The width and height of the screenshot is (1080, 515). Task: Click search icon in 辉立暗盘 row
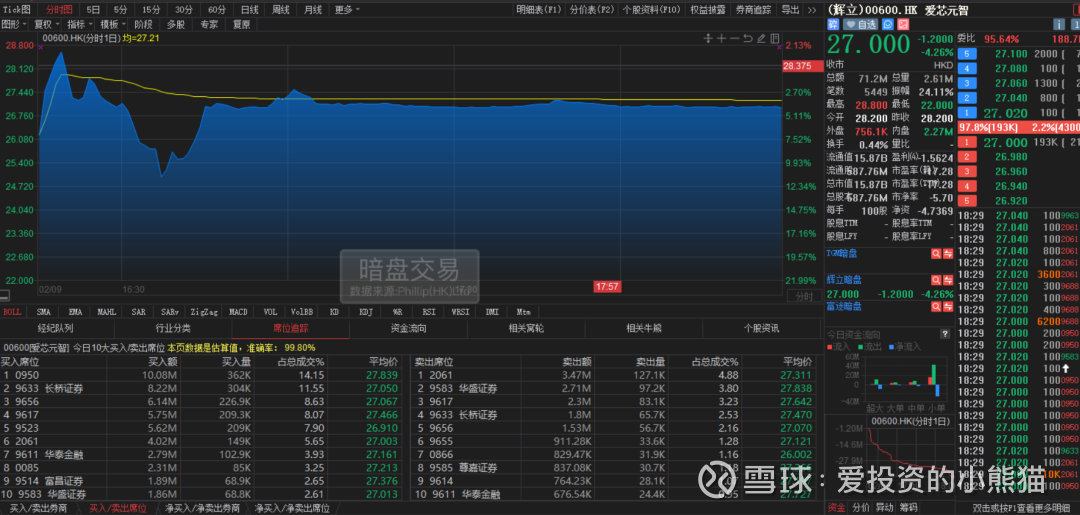[x=936, y=280]
